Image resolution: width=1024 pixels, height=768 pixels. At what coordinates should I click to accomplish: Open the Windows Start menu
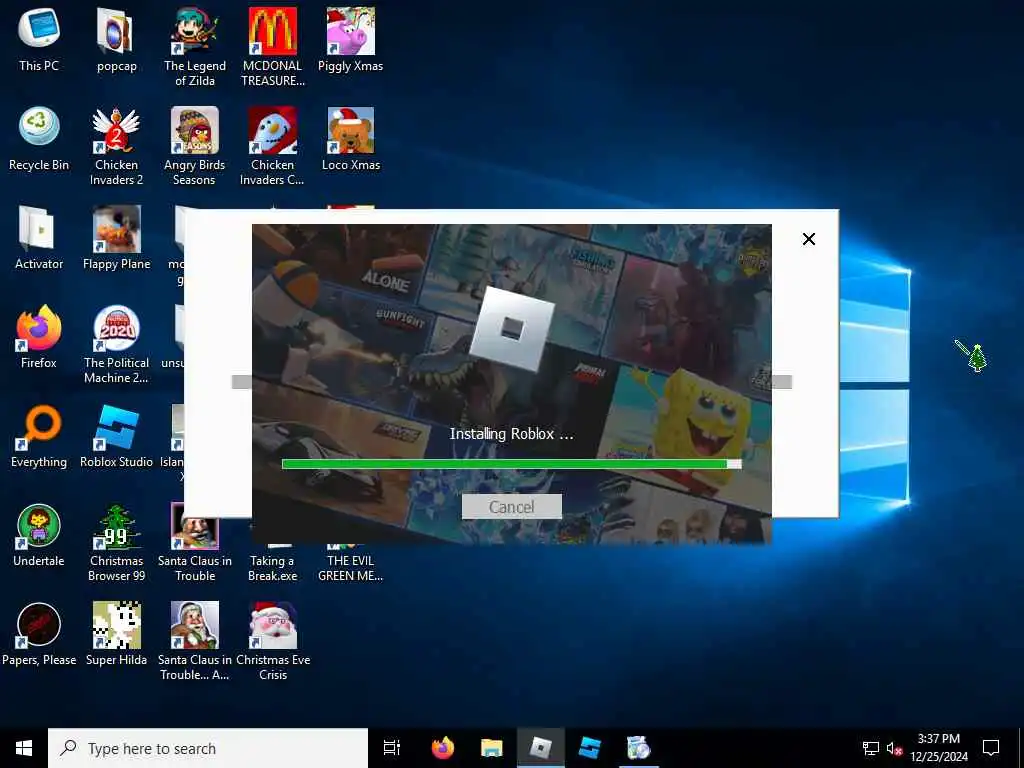pyautogui.click(x=24, y=748)
